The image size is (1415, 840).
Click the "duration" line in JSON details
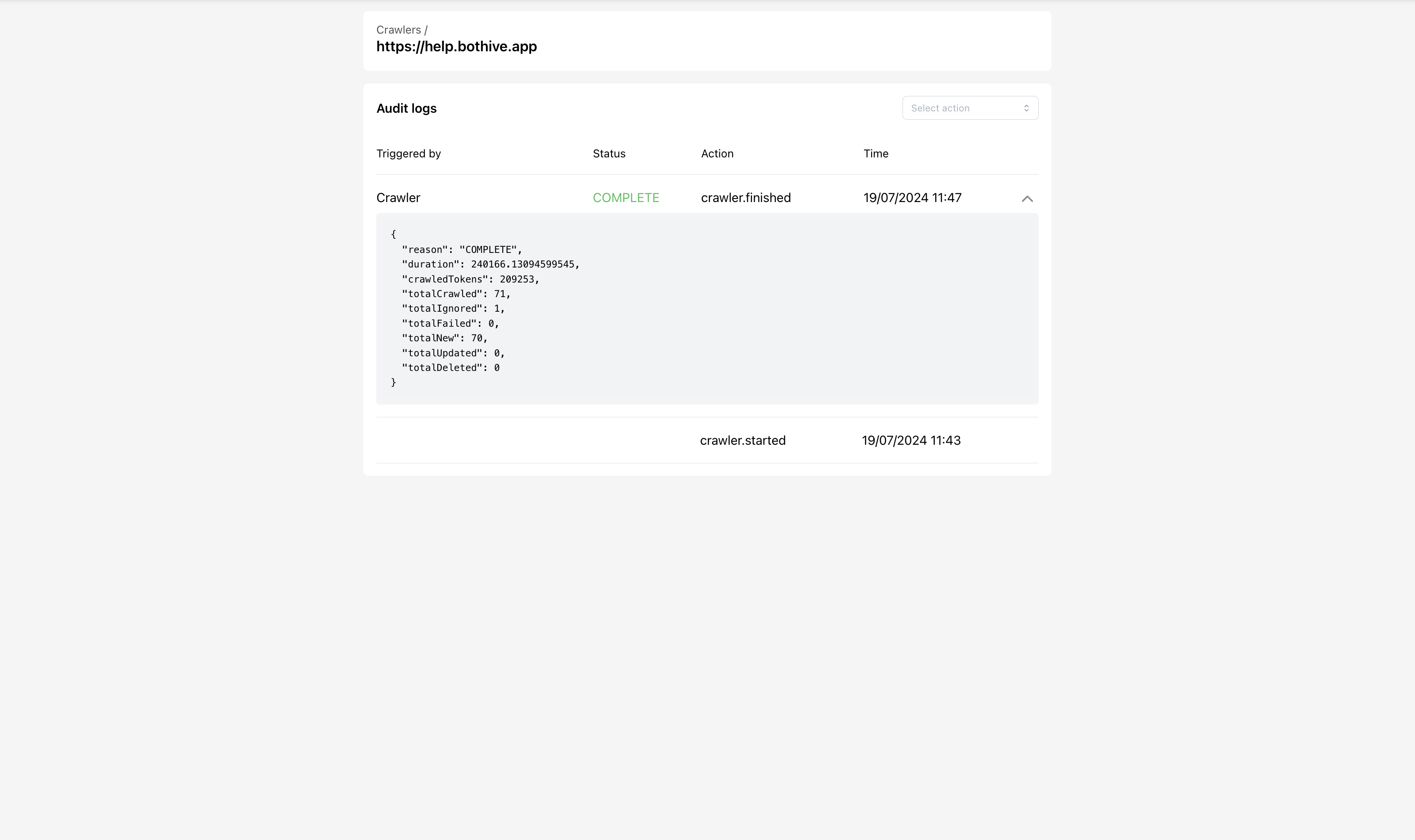pyautogui.click(x=491, y=264)
